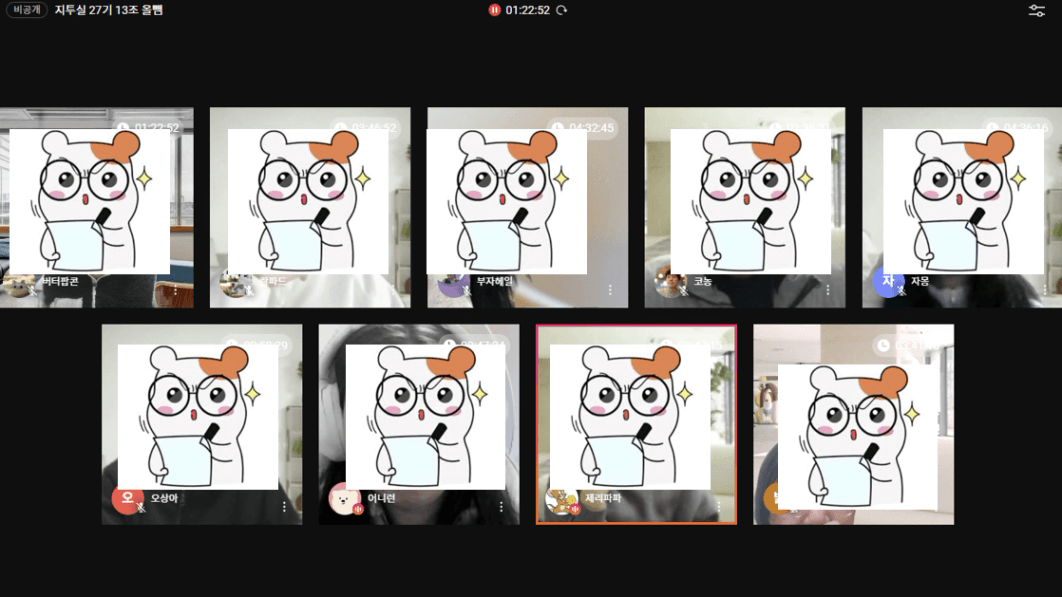The image size is (1062, 597).
Task: Click the participant name 제리파파
Action: (x=603, y=498)
